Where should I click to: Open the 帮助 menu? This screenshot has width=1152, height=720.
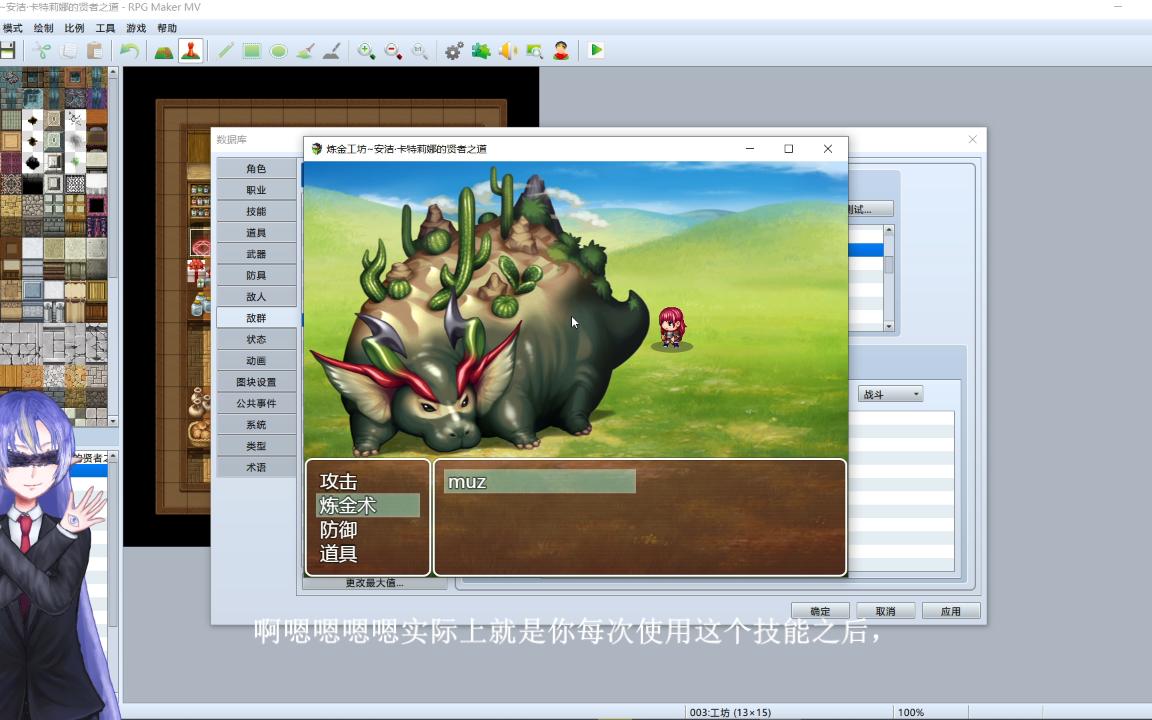coord(166,28)
